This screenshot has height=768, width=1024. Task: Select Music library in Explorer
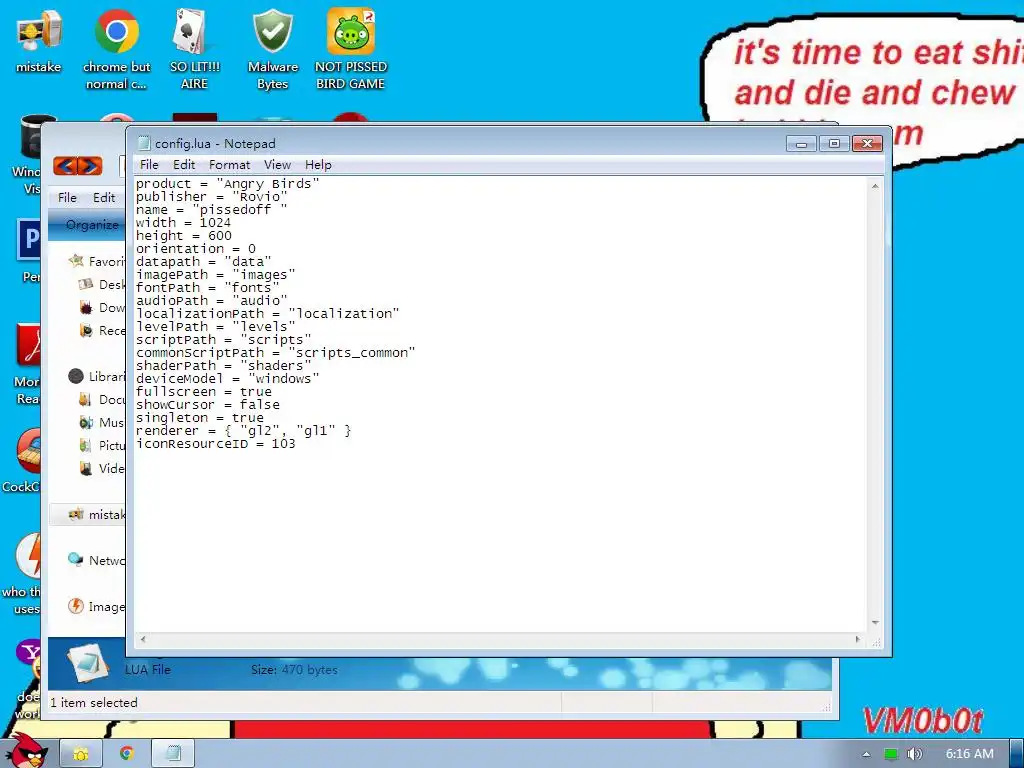(103, 423)
